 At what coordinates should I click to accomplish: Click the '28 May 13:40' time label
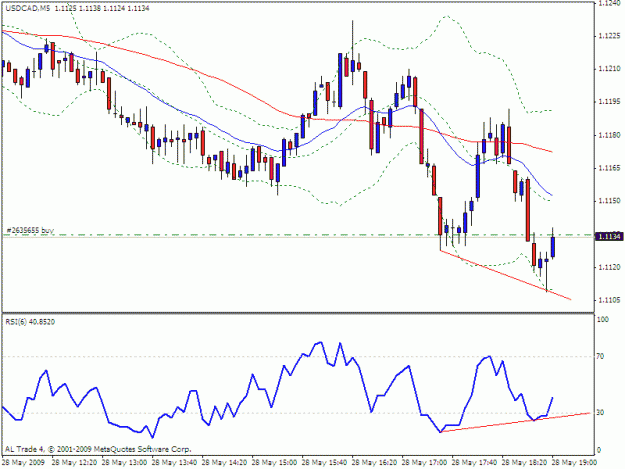coord(174,463)
